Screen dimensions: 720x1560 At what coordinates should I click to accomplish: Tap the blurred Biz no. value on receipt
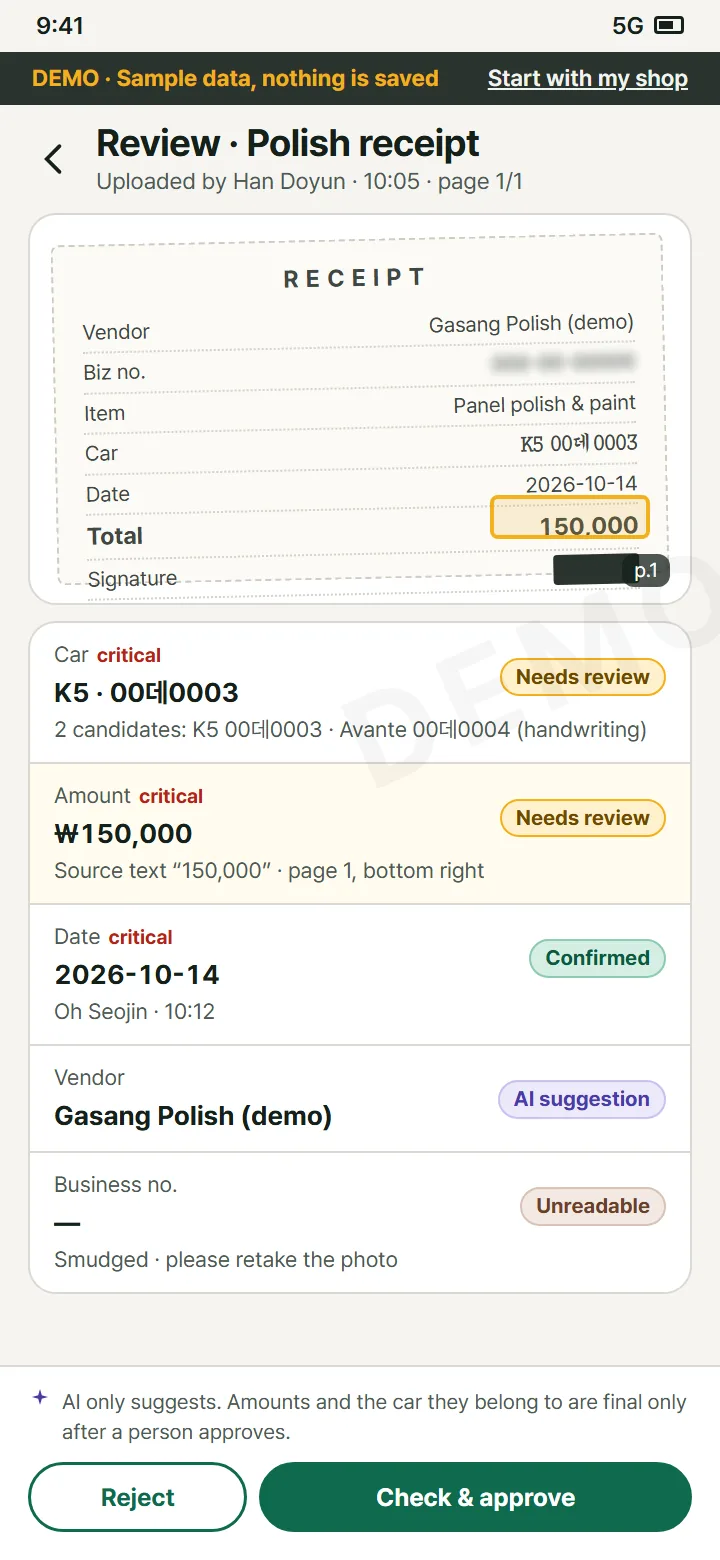point(563,362)
